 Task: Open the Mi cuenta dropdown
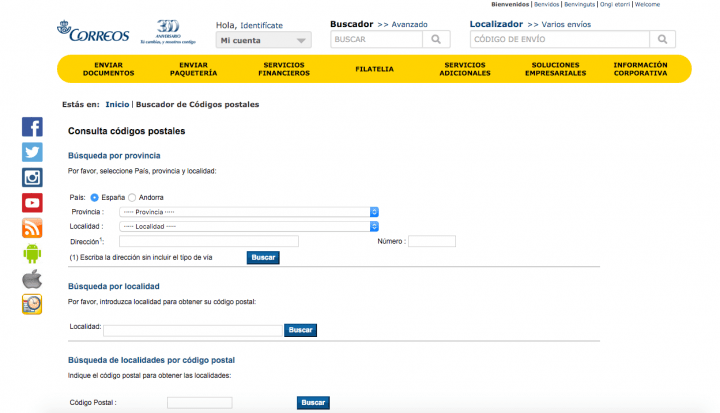(263, 40)
